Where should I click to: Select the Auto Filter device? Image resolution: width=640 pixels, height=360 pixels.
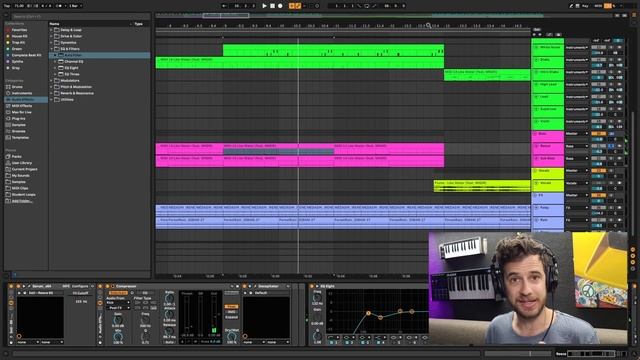(100, 55)
